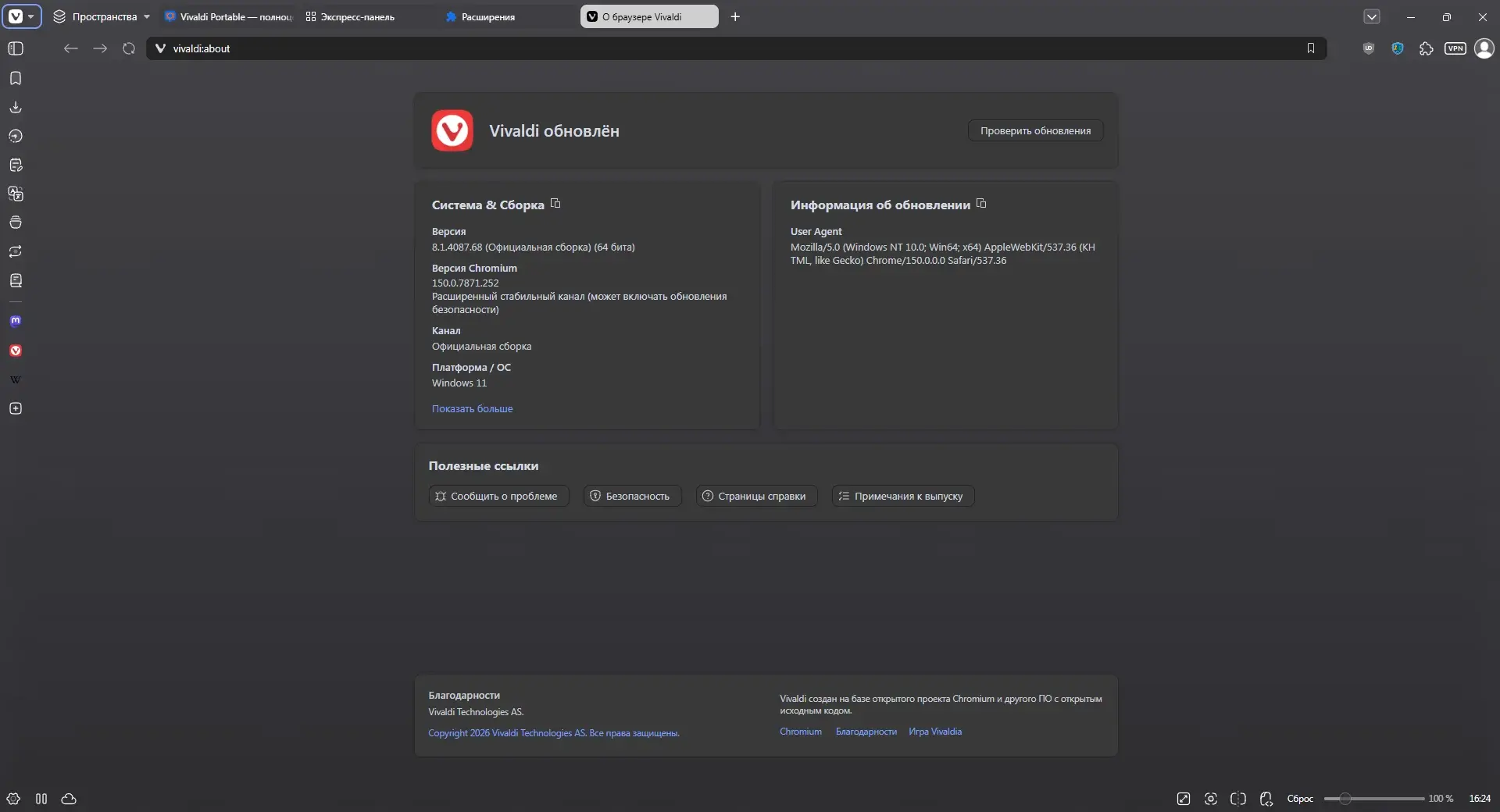Go back to the previous page
The height and width of the screenshot is (812, 1500).
tap(71, 48)
